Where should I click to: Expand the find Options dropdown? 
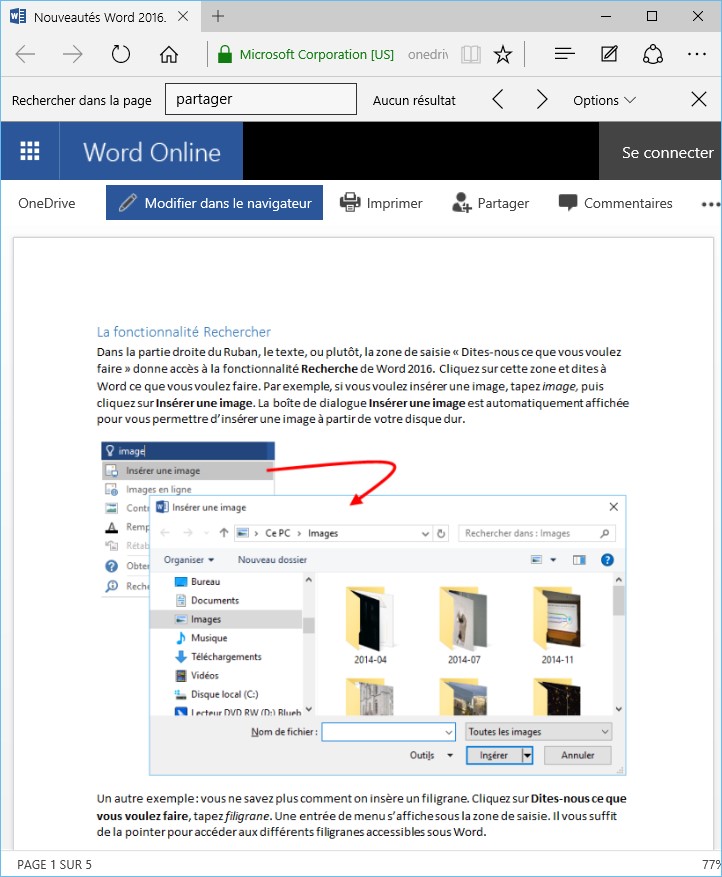604,100
